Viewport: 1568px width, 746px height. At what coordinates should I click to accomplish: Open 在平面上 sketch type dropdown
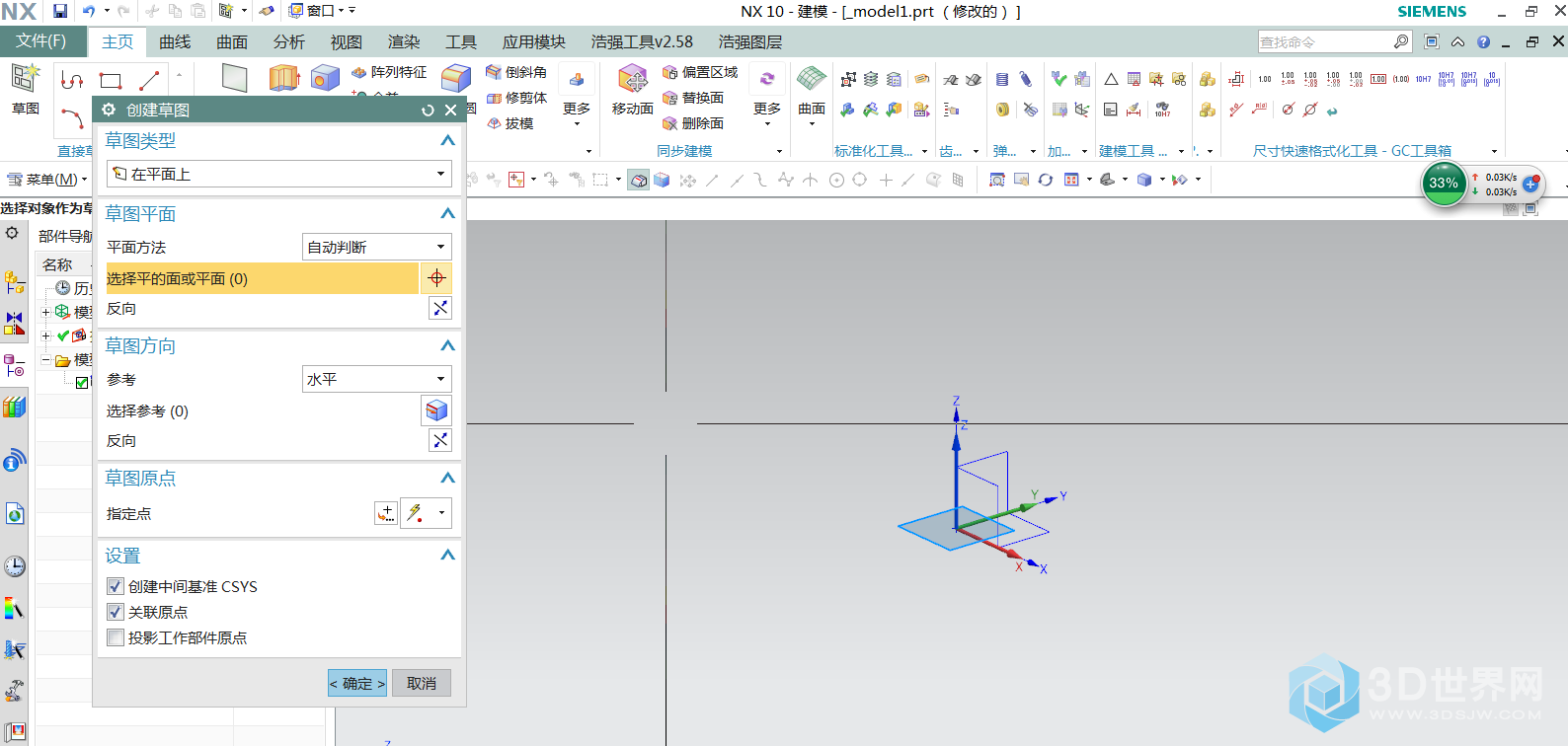pyautogui.click(x=279, y=174)
